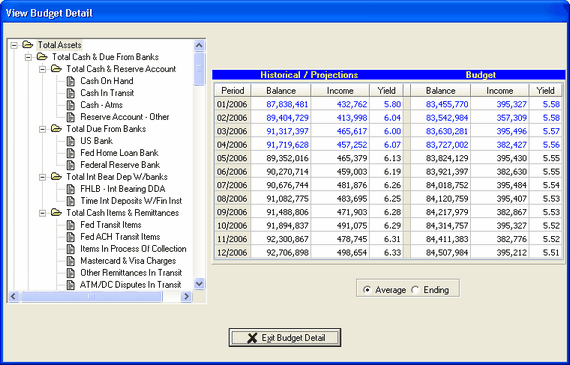
Task: Click the Fed ACH Transit Items document icon
Action: pos(71,237)
